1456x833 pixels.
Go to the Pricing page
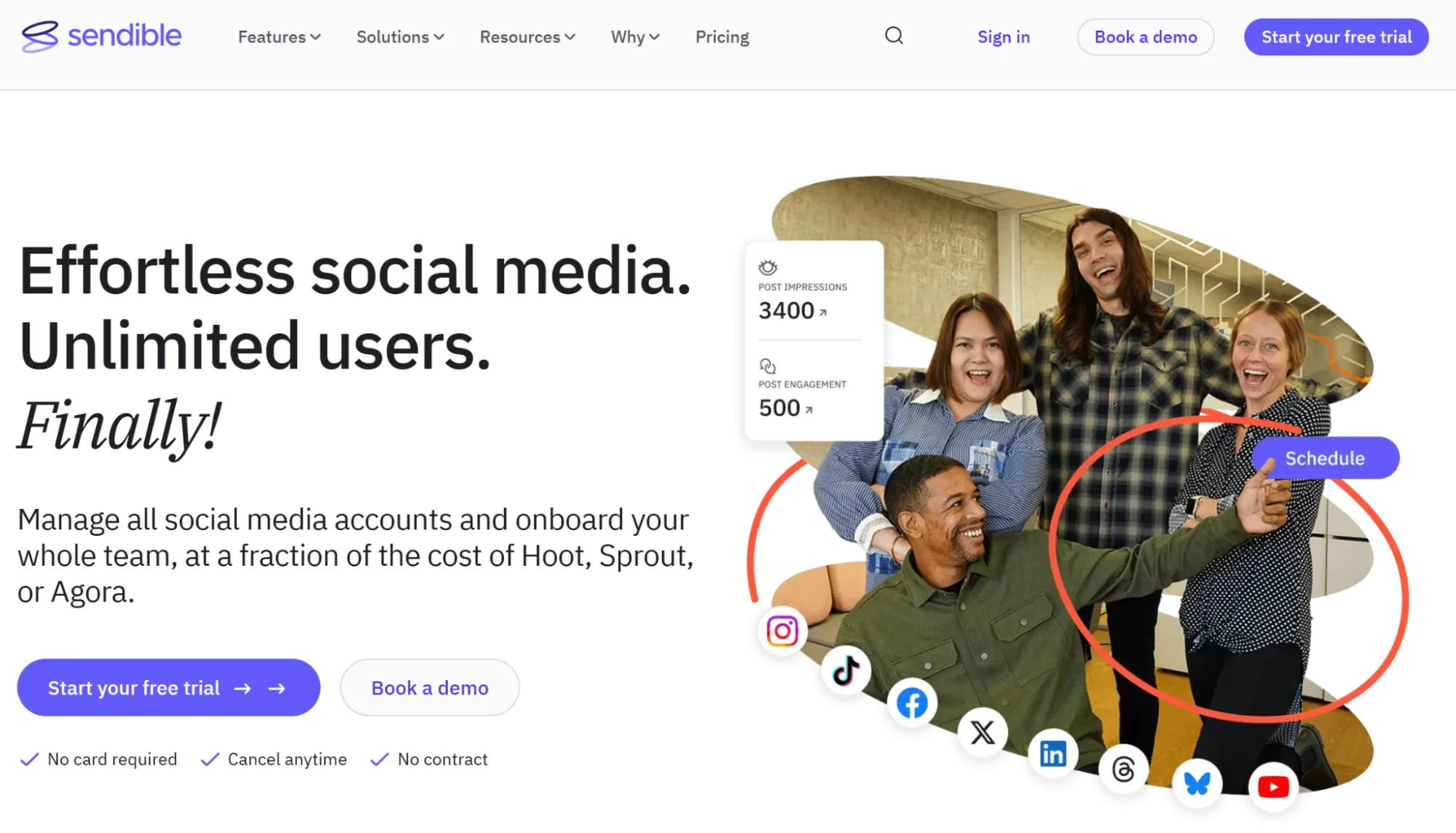click(722, 37)
